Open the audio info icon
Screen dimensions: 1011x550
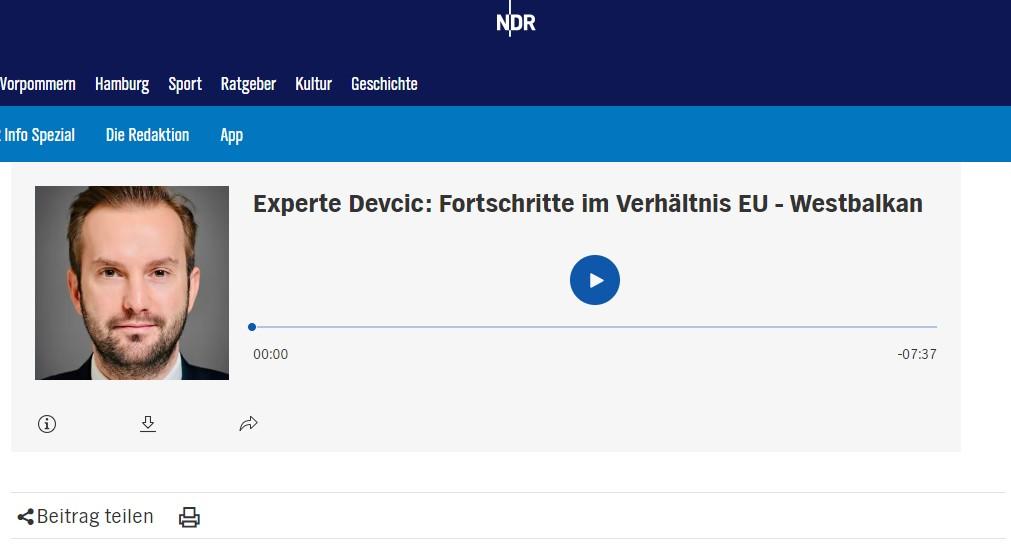pos(47,424)
